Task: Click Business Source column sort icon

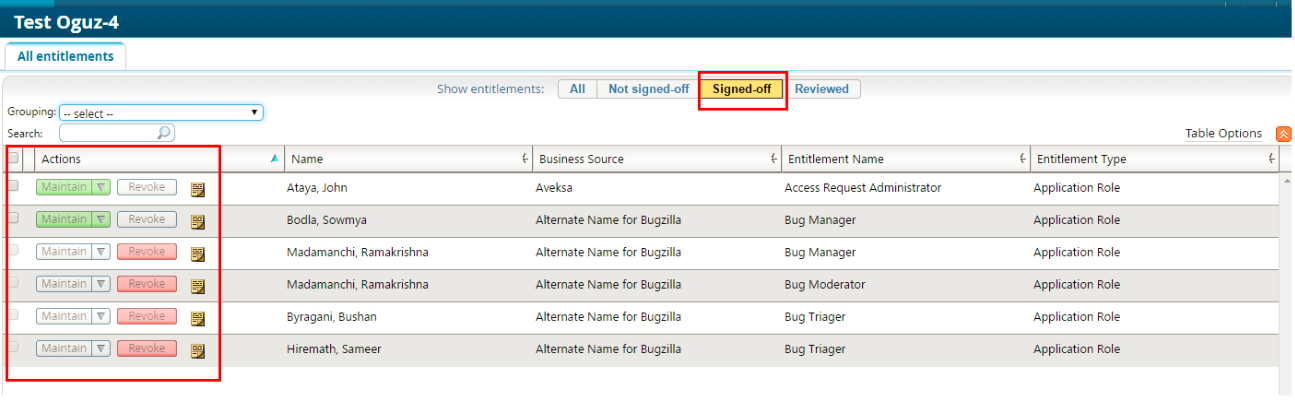Action: point(774,159)
